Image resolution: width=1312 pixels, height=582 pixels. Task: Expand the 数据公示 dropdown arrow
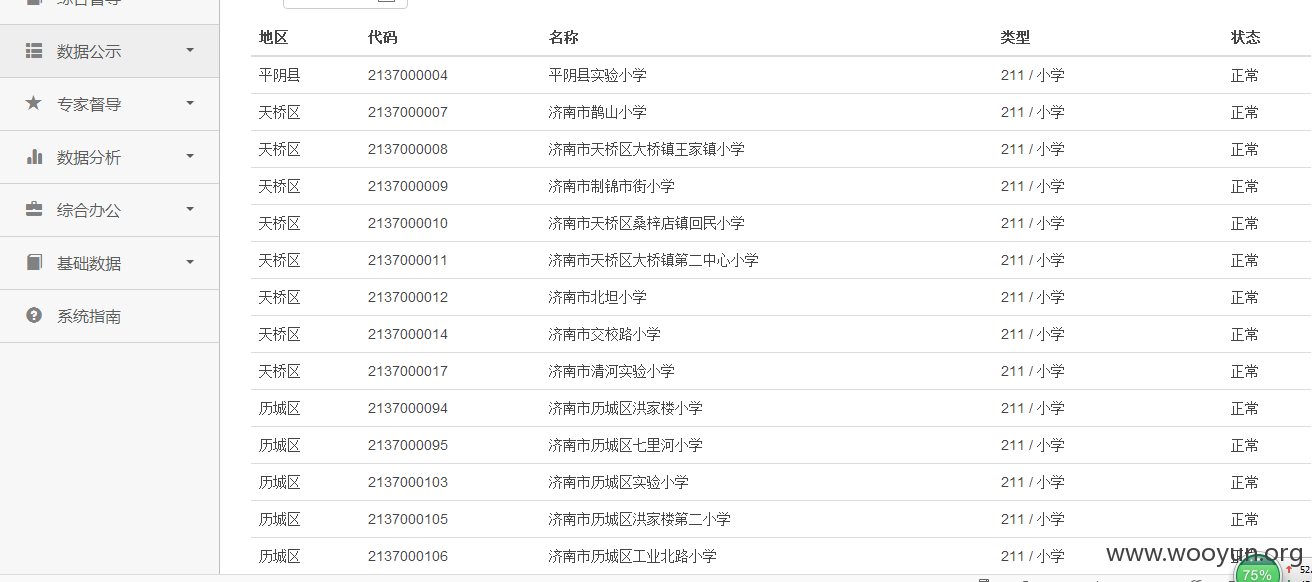190,50
